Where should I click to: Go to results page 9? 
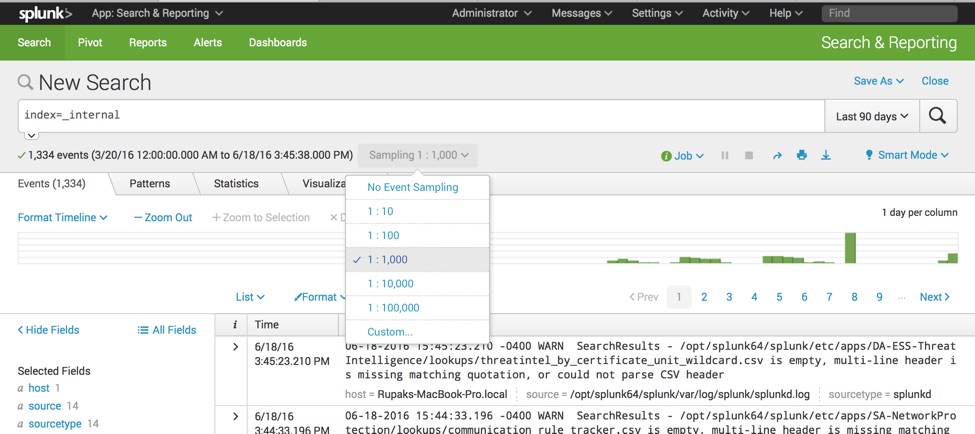coord(879,297)
